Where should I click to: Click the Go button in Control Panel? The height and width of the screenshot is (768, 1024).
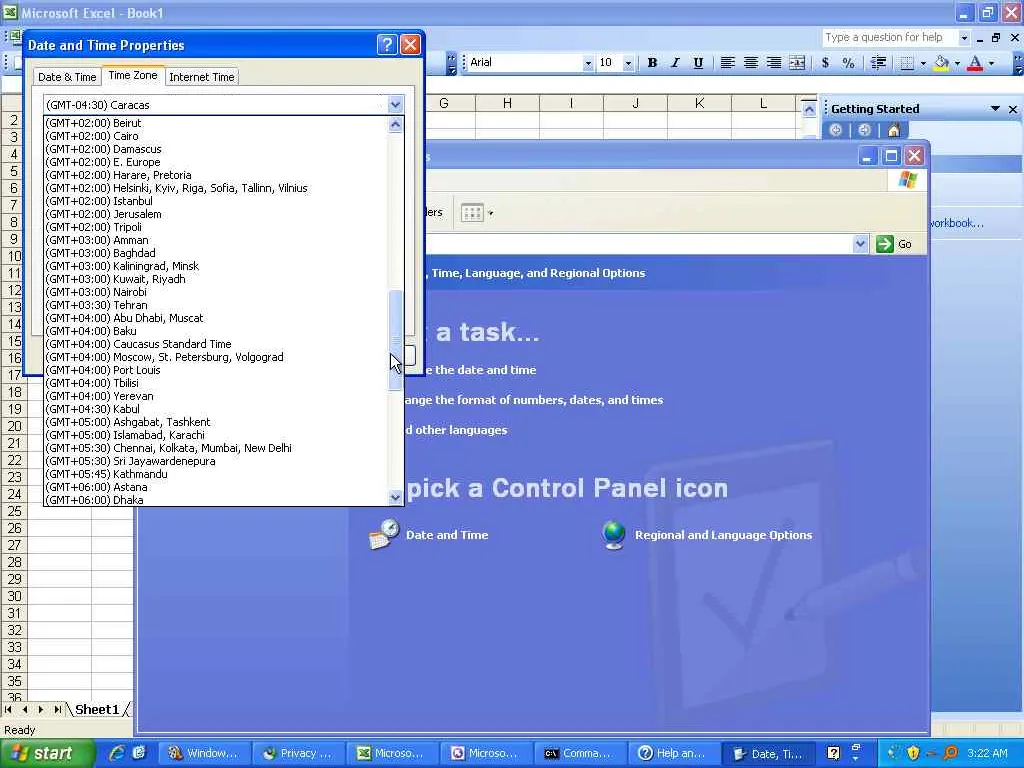(895, 244)
